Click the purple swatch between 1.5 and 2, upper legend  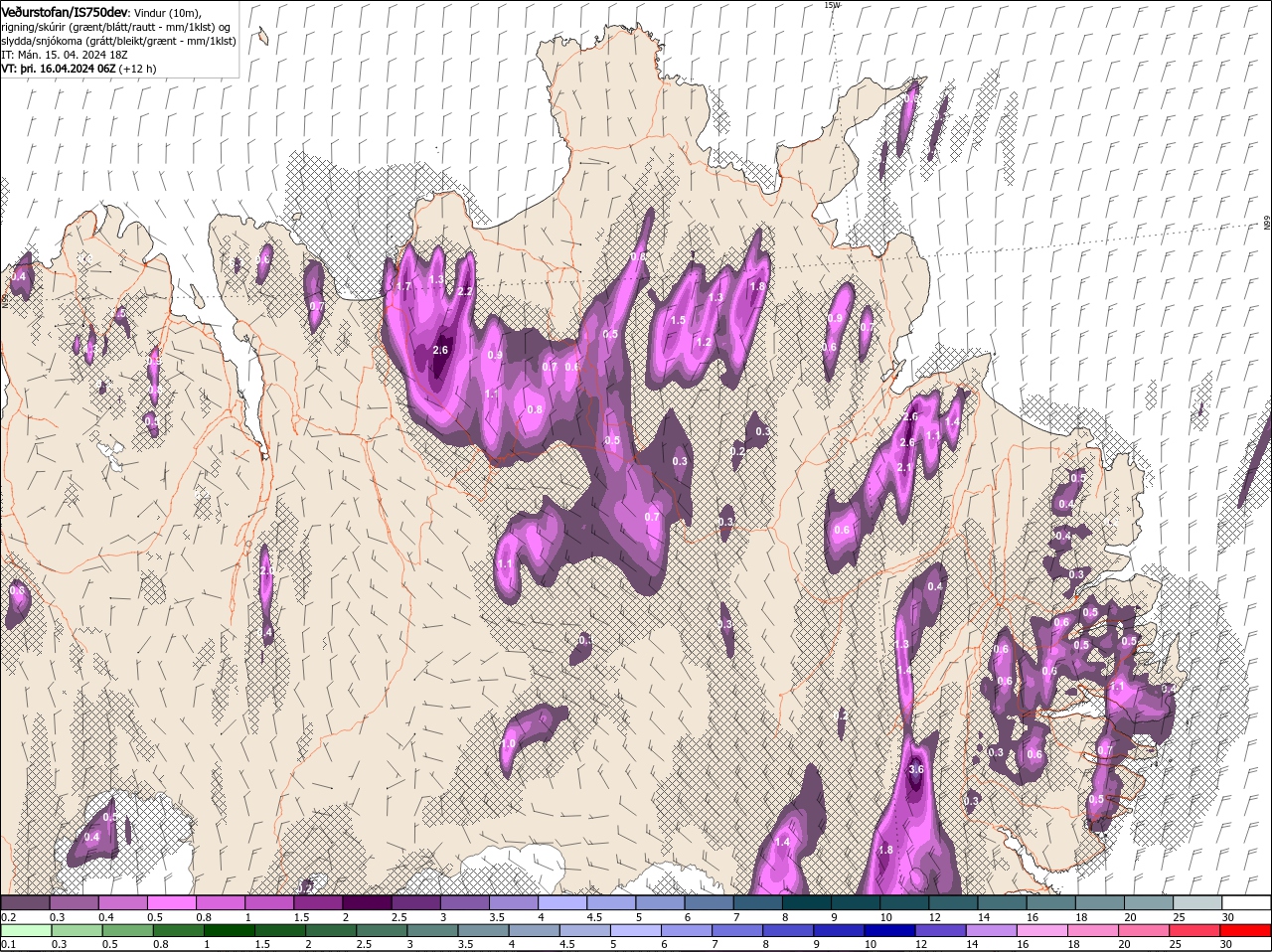click(317, 903)
